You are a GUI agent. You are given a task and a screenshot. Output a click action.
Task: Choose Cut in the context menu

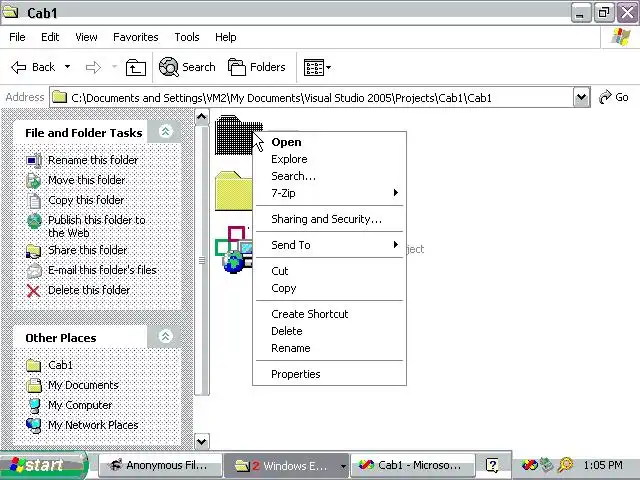coord(329,271)
